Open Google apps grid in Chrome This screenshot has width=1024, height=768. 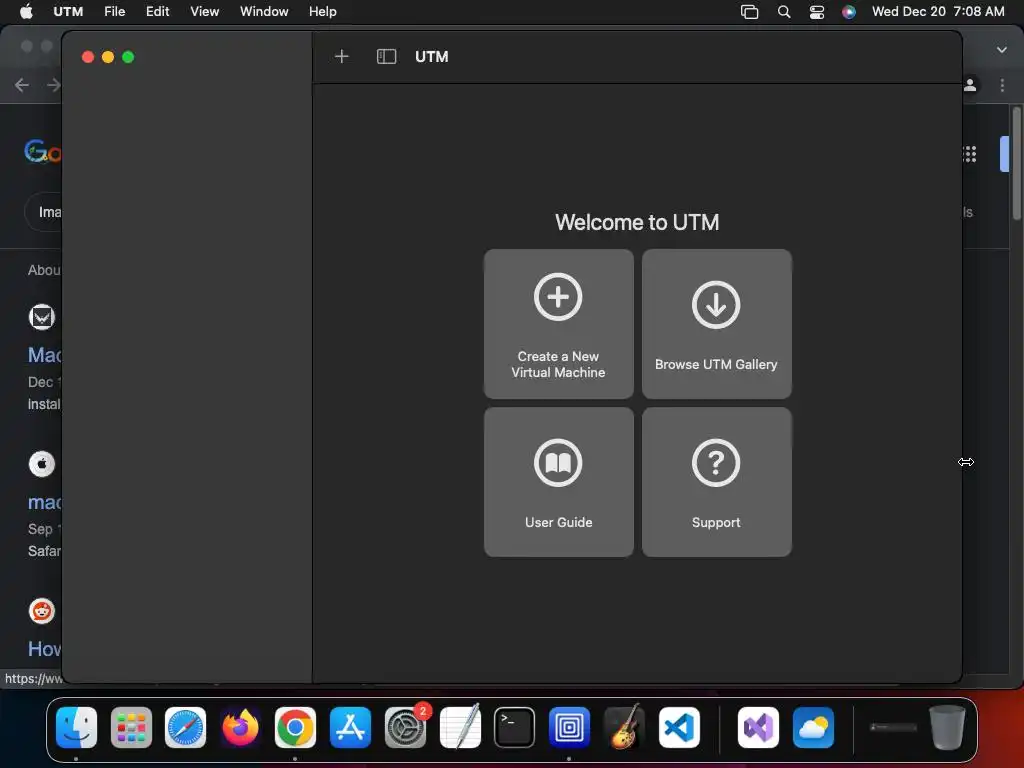970,154
